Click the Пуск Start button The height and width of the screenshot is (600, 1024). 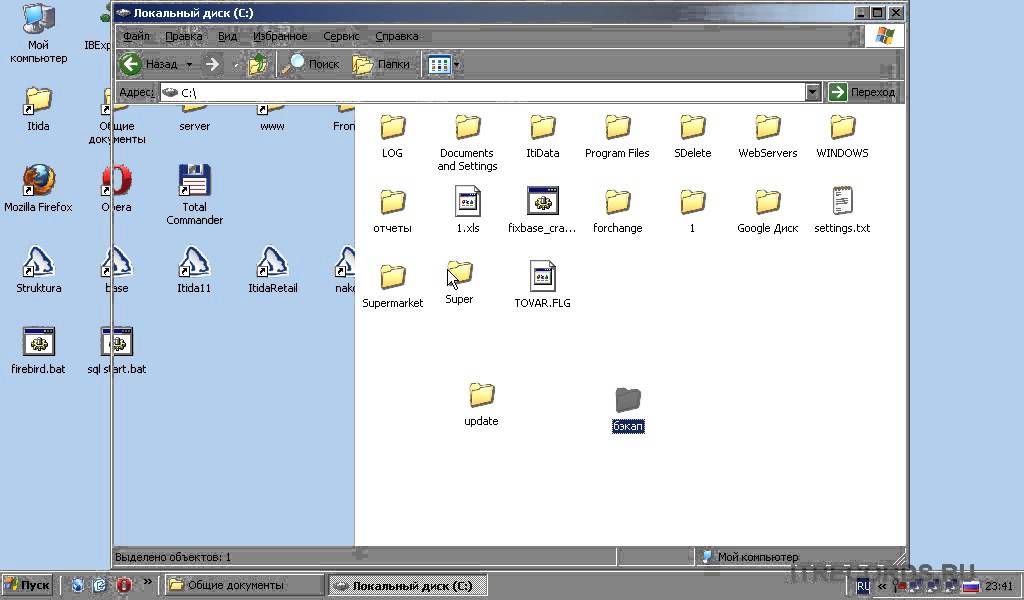[27, 585]
